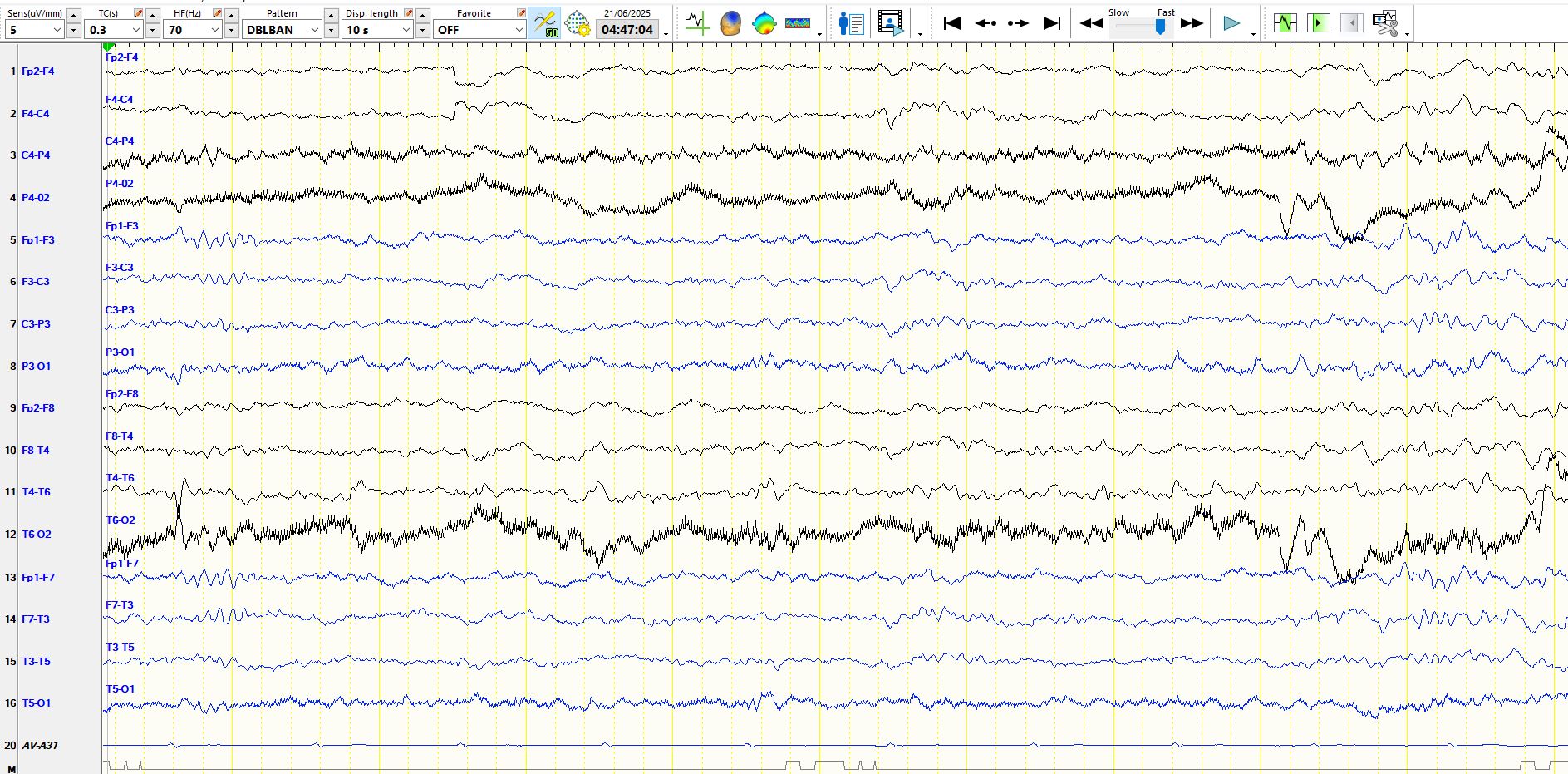Select channel 5 Fp1-F3 label

pyautogui.click(x=37, y=240)
